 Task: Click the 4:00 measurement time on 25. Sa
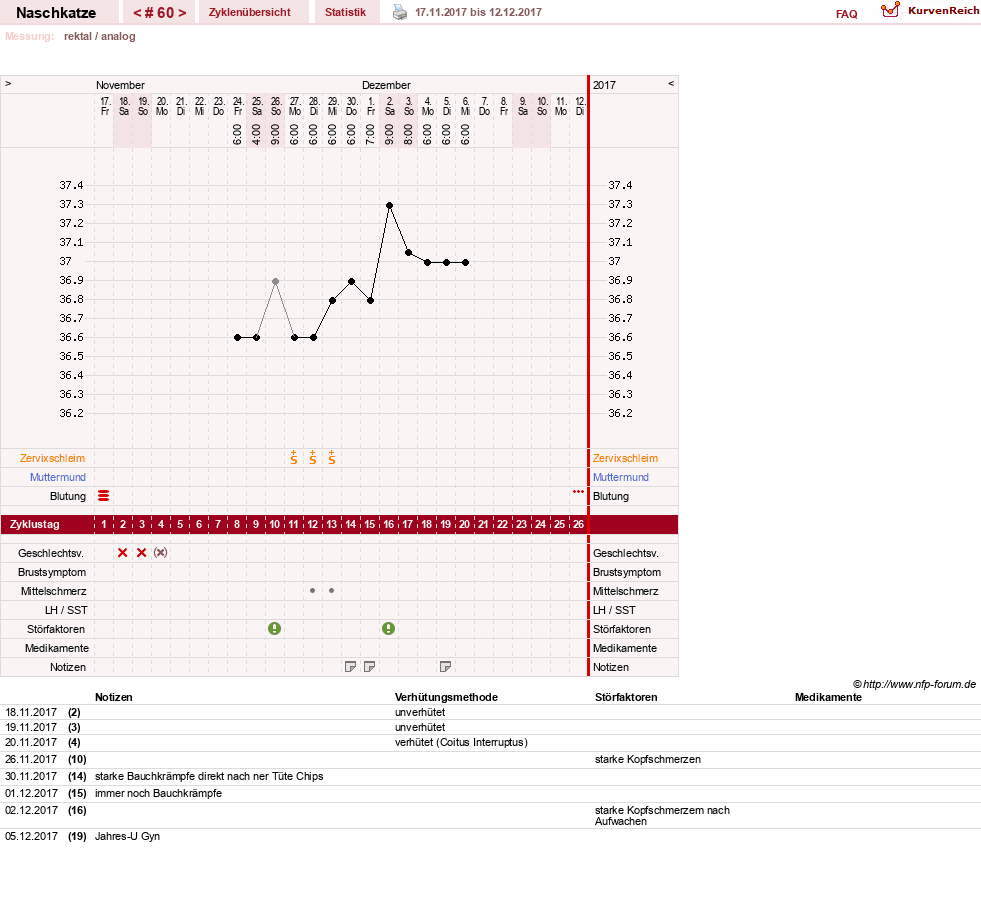pos(257,134)
